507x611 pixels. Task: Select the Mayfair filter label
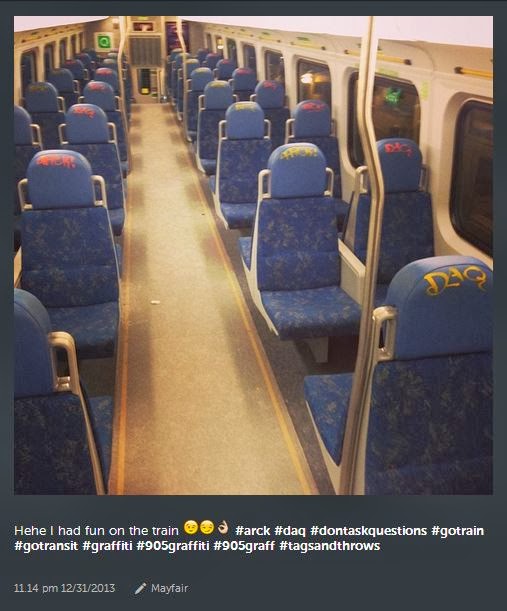click(169, 588)
